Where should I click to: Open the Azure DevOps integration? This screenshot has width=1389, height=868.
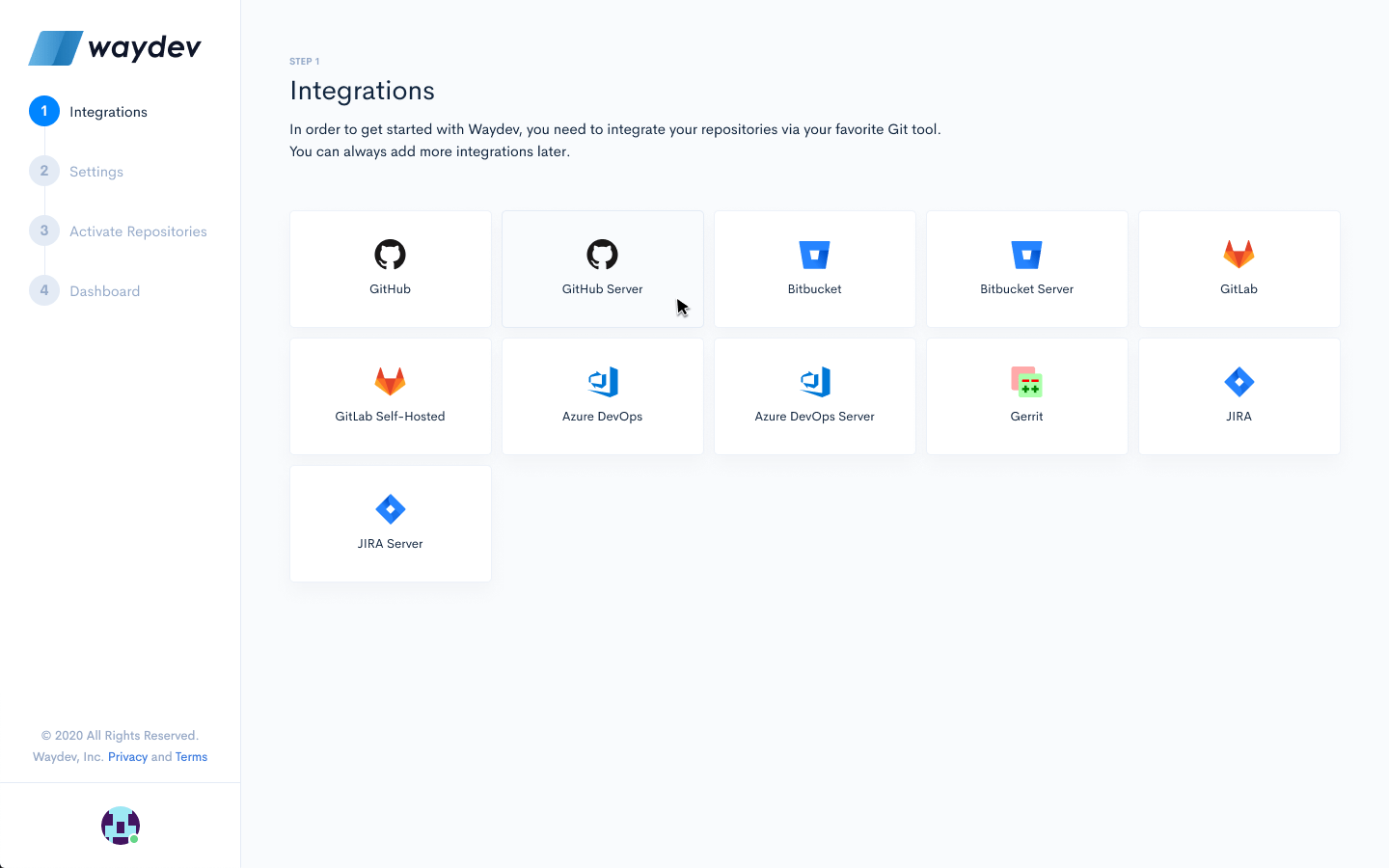[602, 395]
